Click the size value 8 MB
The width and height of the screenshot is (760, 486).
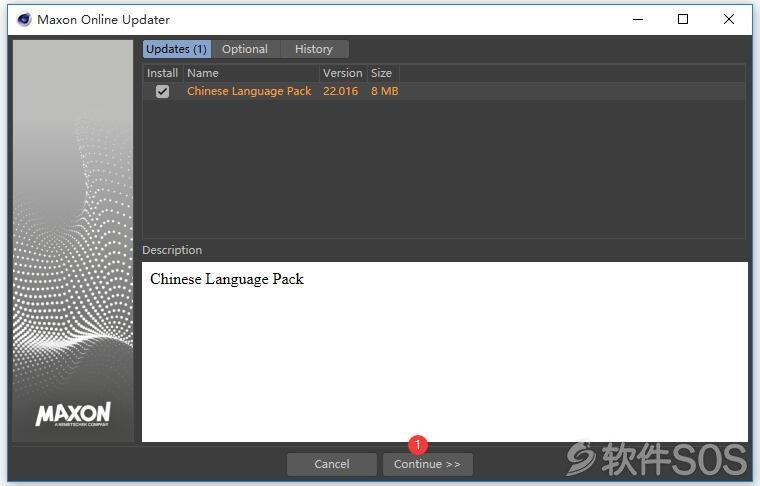tap(385, 91)
